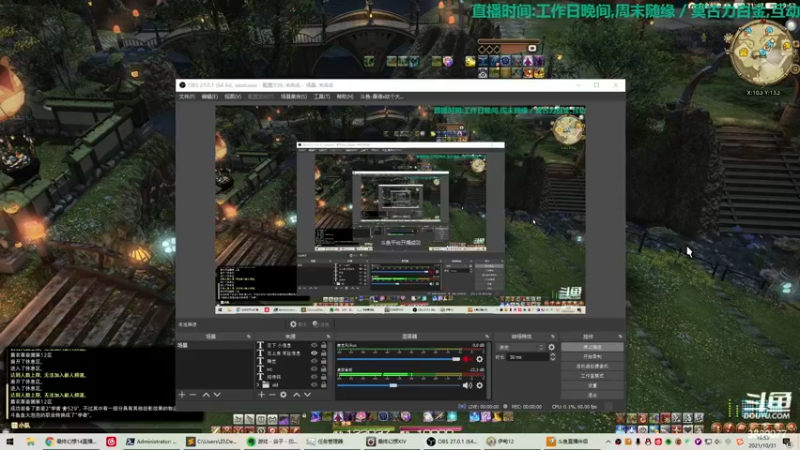
Task: Click the 停止推流 button
Action: click(592, 347)
